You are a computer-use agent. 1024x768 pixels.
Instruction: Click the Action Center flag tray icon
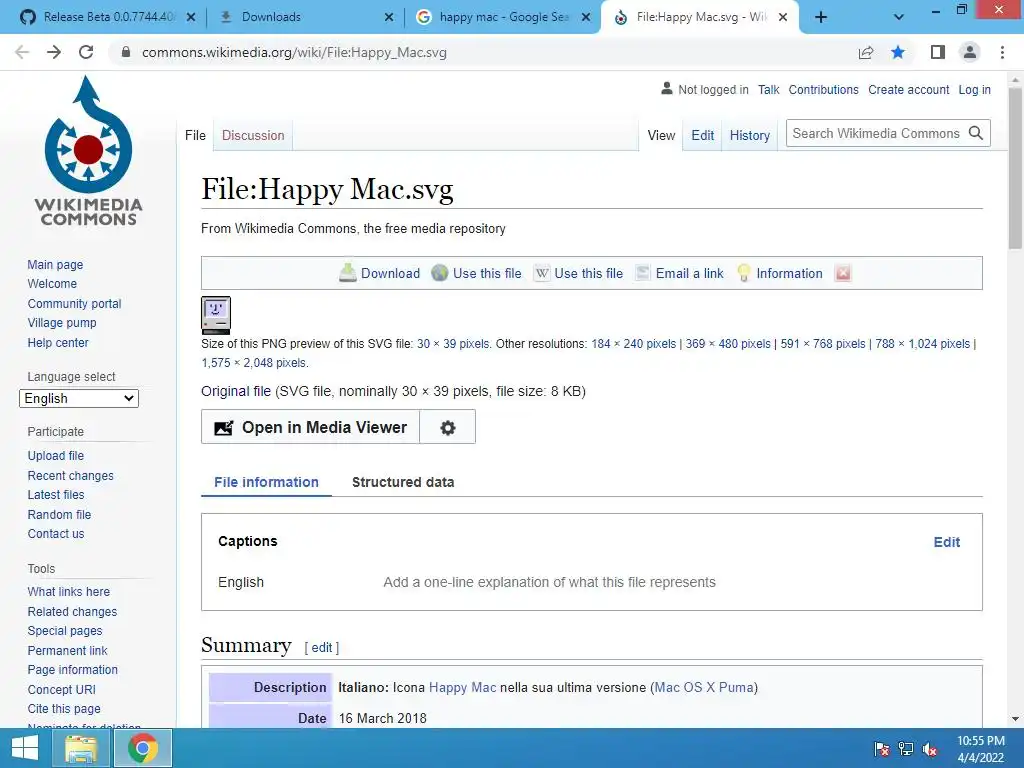click(882, 749)
